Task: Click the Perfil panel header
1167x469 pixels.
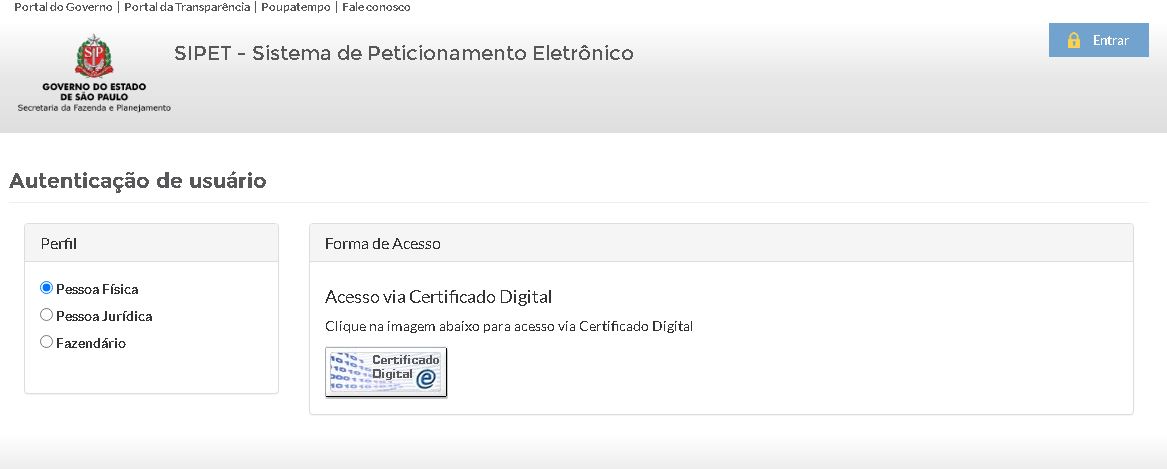Action: [152, 243]
